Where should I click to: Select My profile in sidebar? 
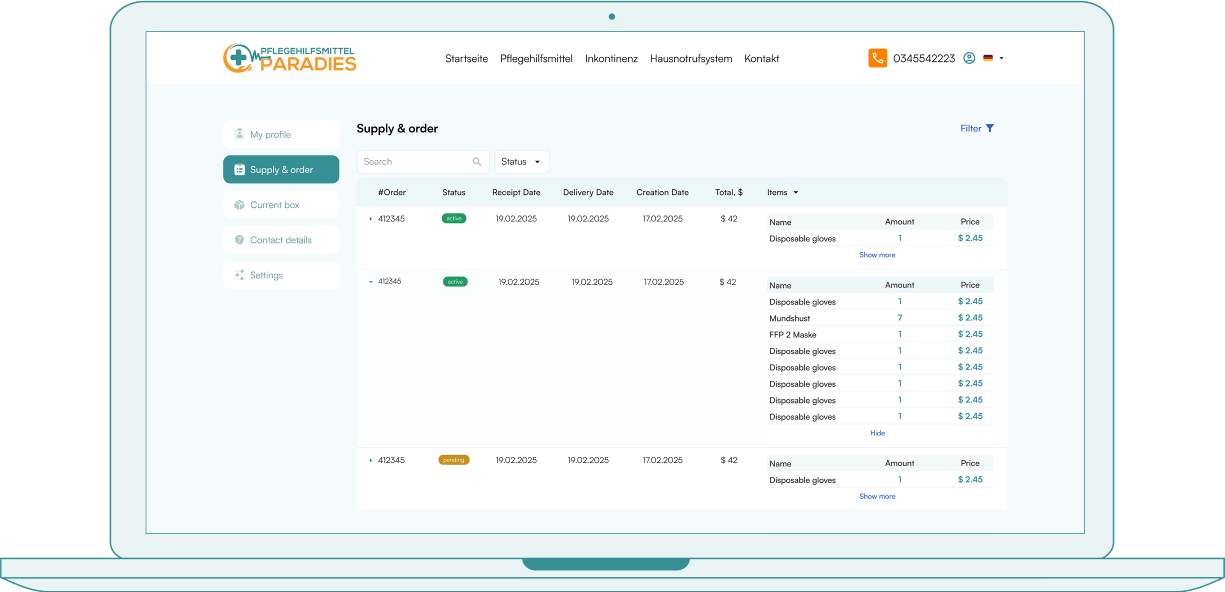pyautogui.click(x=281, y=134)
